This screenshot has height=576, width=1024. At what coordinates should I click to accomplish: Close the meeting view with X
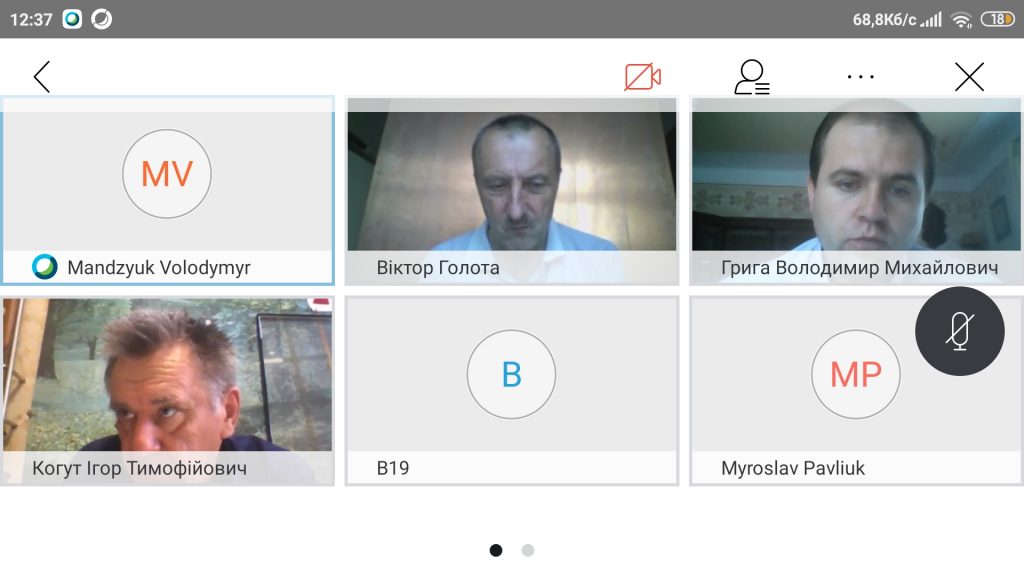tap(969, 77)
